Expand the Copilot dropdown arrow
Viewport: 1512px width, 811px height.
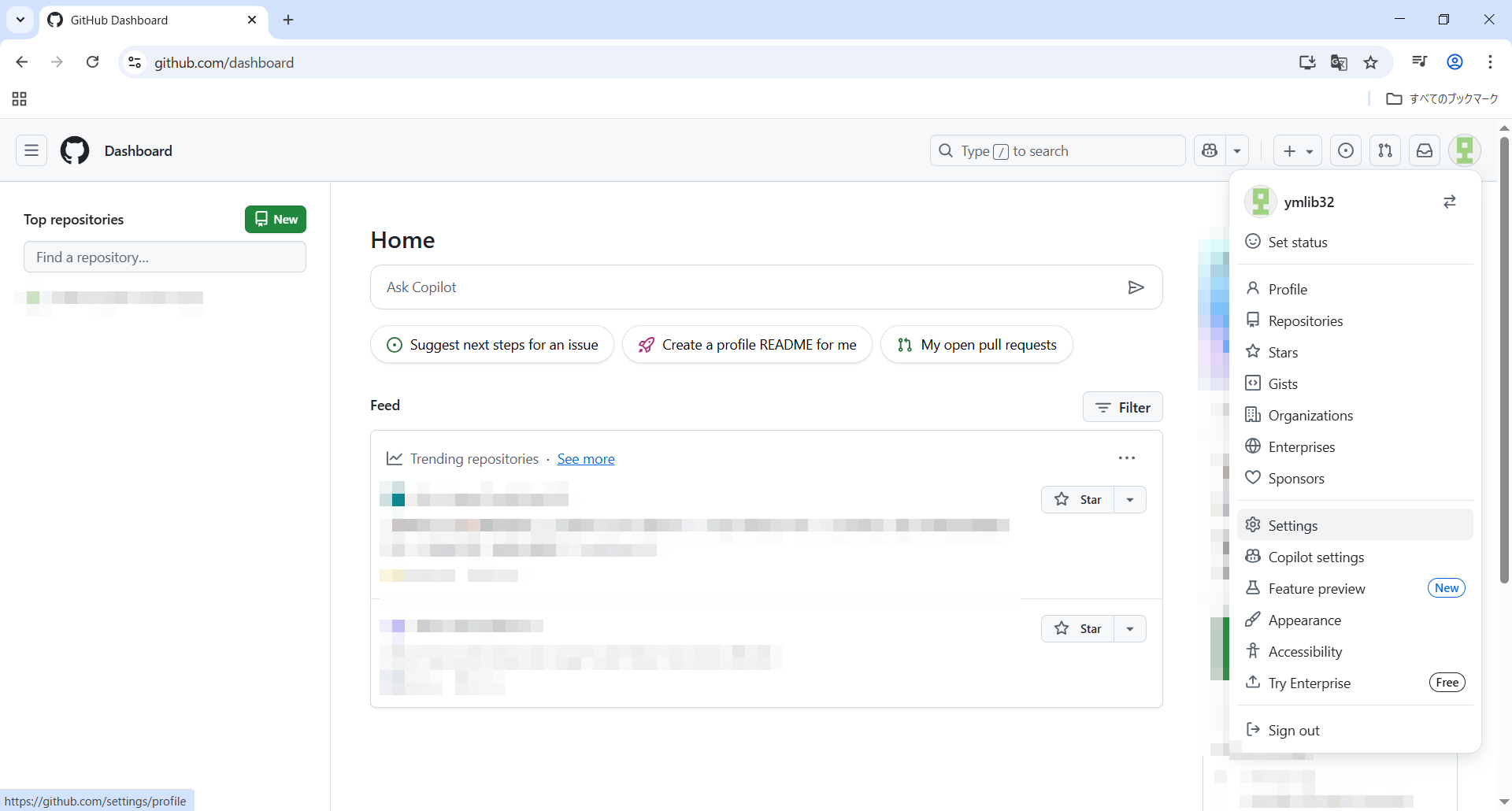tap(1237, 150)
